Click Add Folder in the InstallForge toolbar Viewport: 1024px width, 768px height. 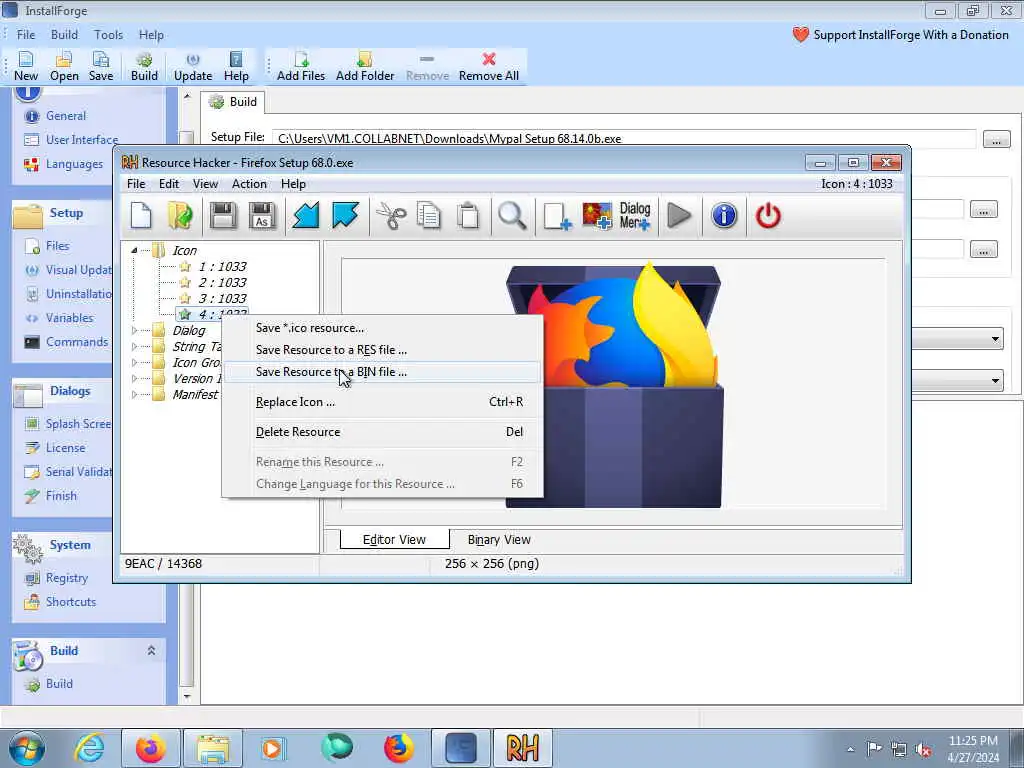click(365, 67)
